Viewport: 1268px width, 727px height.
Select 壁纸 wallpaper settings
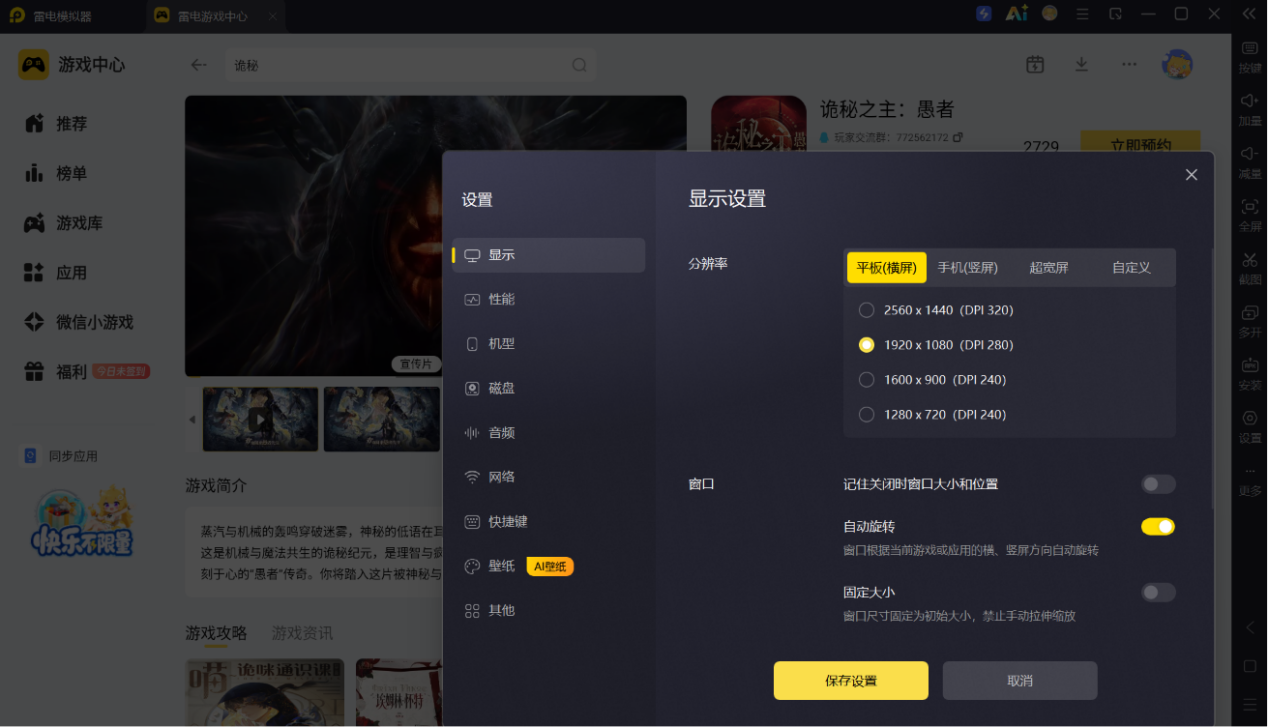point(548,566)
